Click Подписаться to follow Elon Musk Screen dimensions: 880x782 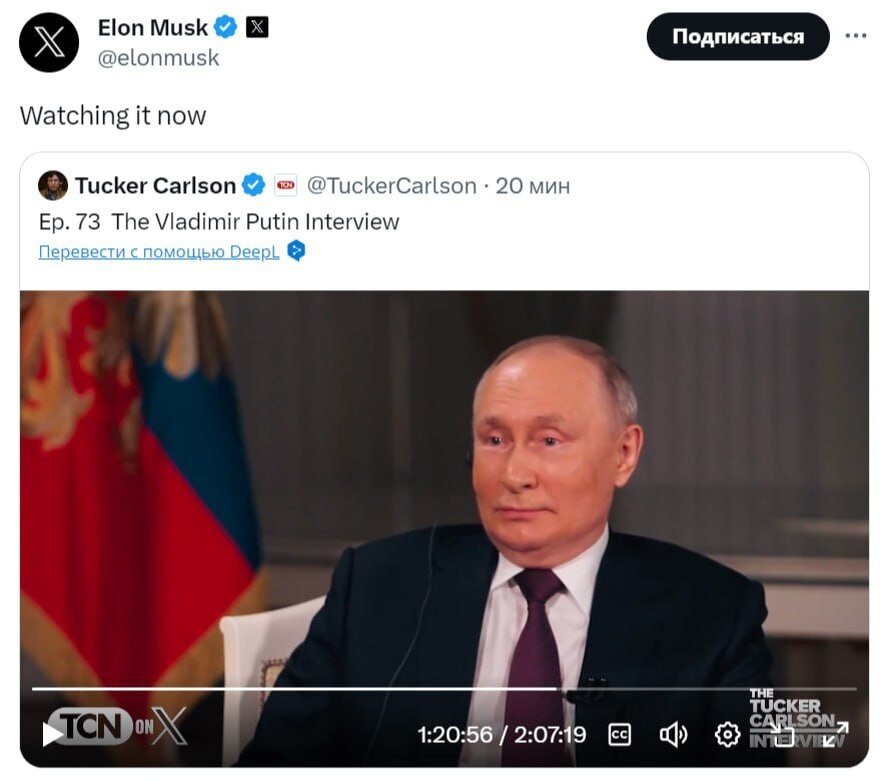[738, 38]
